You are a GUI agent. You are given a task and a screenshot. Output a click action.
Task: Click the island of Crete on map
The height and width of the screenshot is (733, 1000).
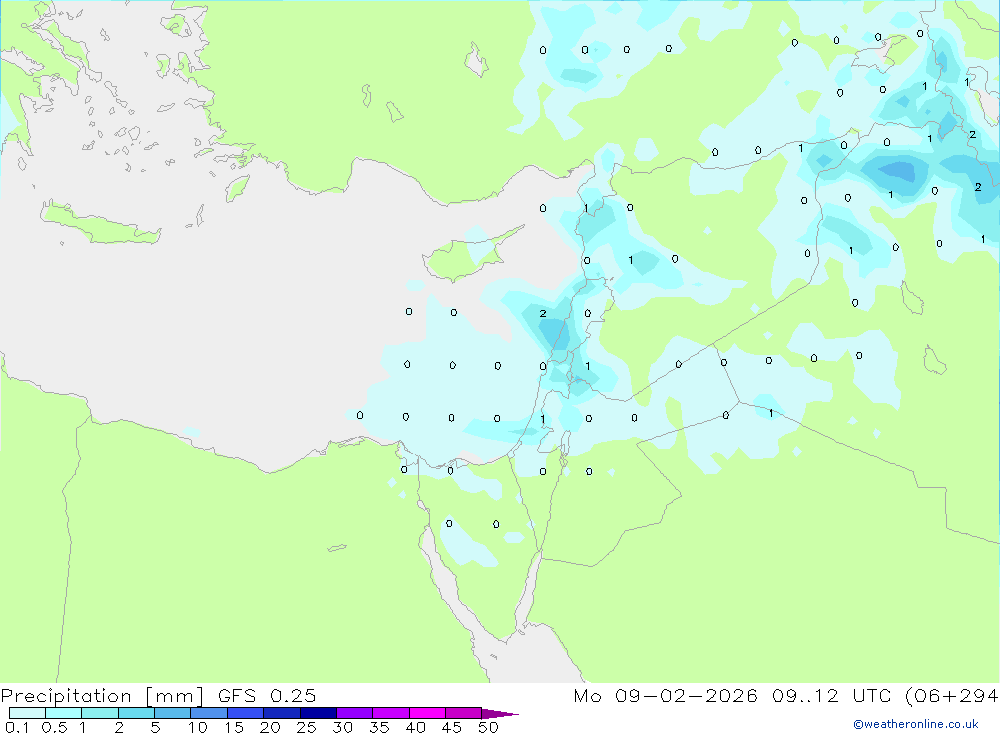[99, 223]
